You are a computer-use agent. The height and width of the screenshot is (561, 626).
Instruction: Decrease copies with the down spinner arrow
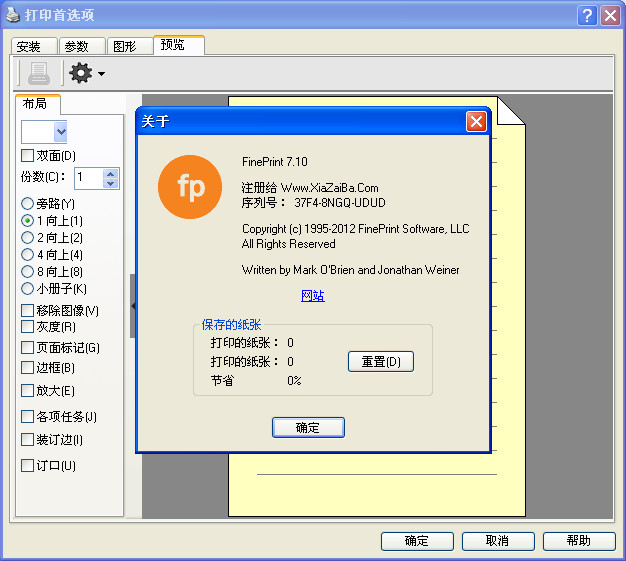[111, 183]
